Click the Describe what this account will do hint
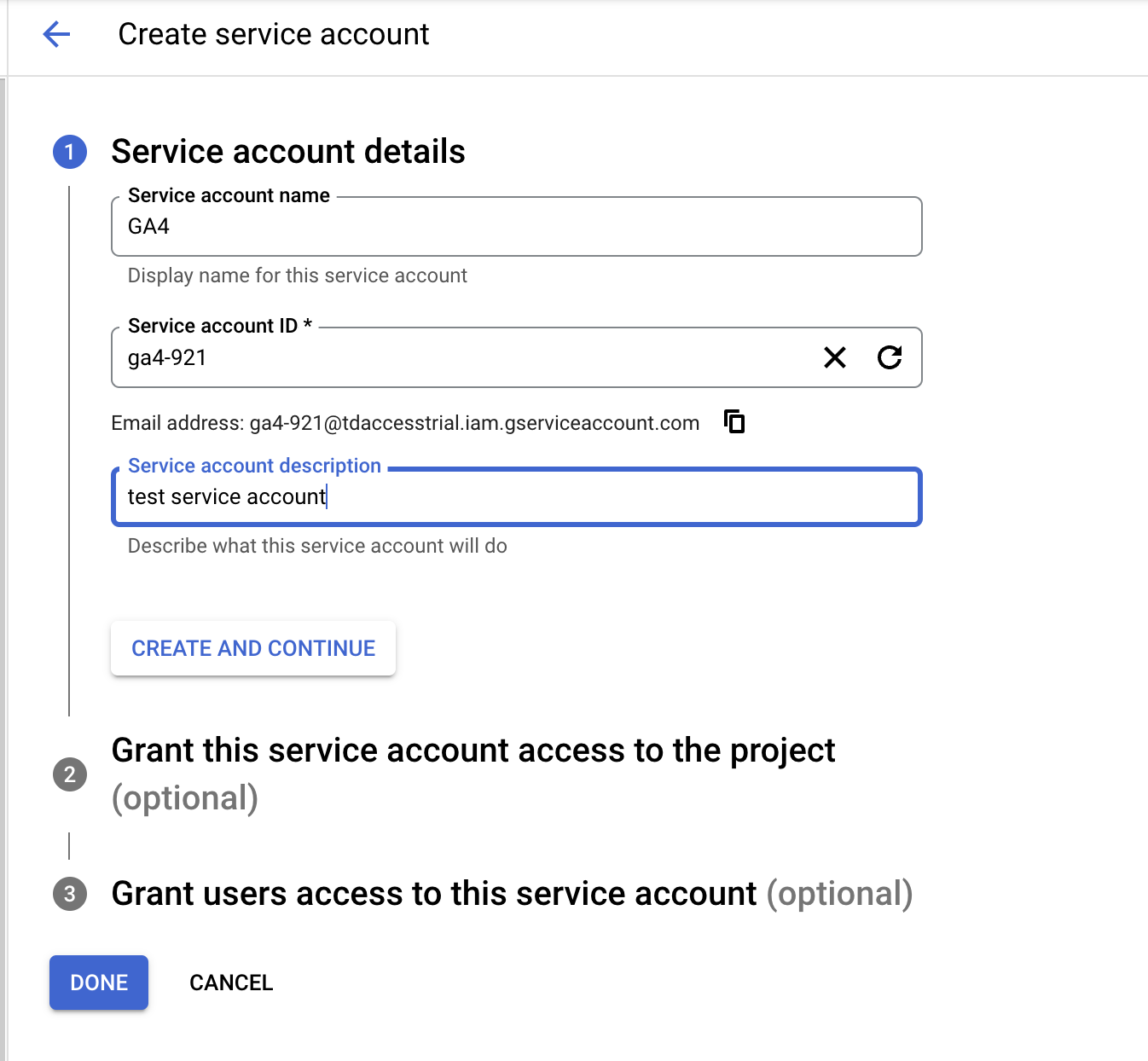1148x1061 pixels. (x=317, y=546)
